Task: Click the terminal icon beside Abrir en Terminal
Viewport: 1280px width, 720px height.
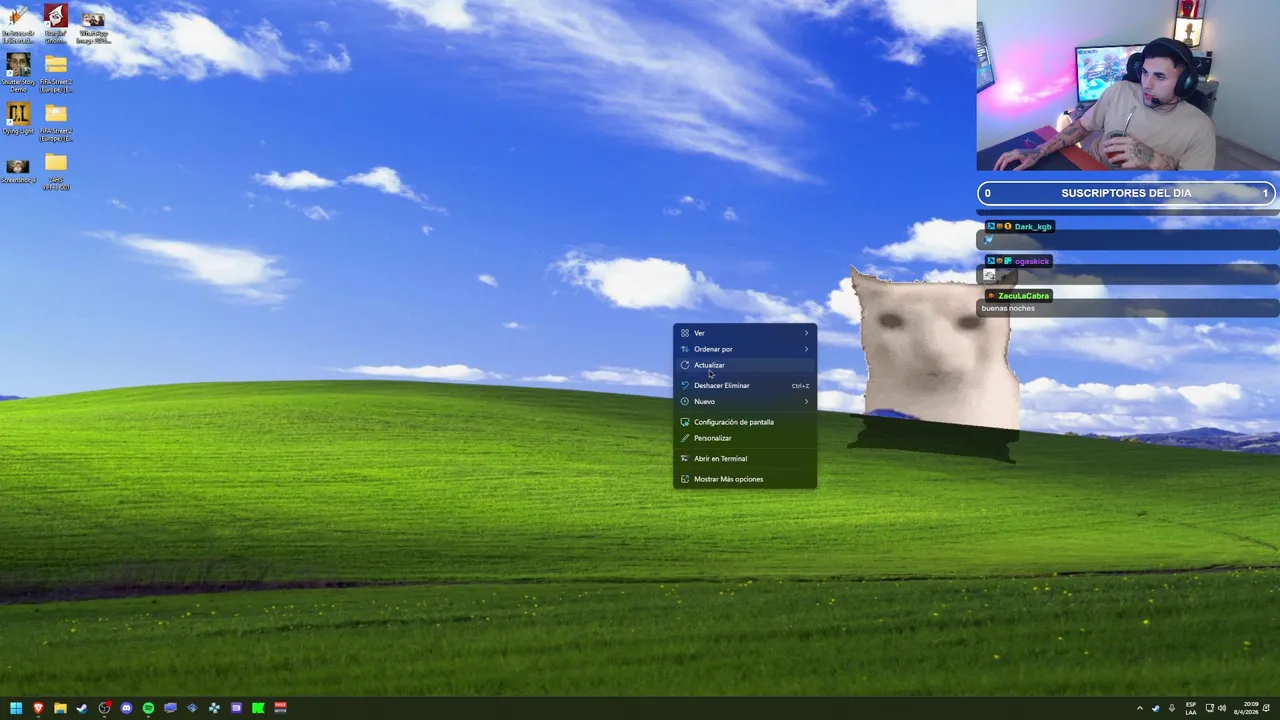Action: (x=685, y=458)
